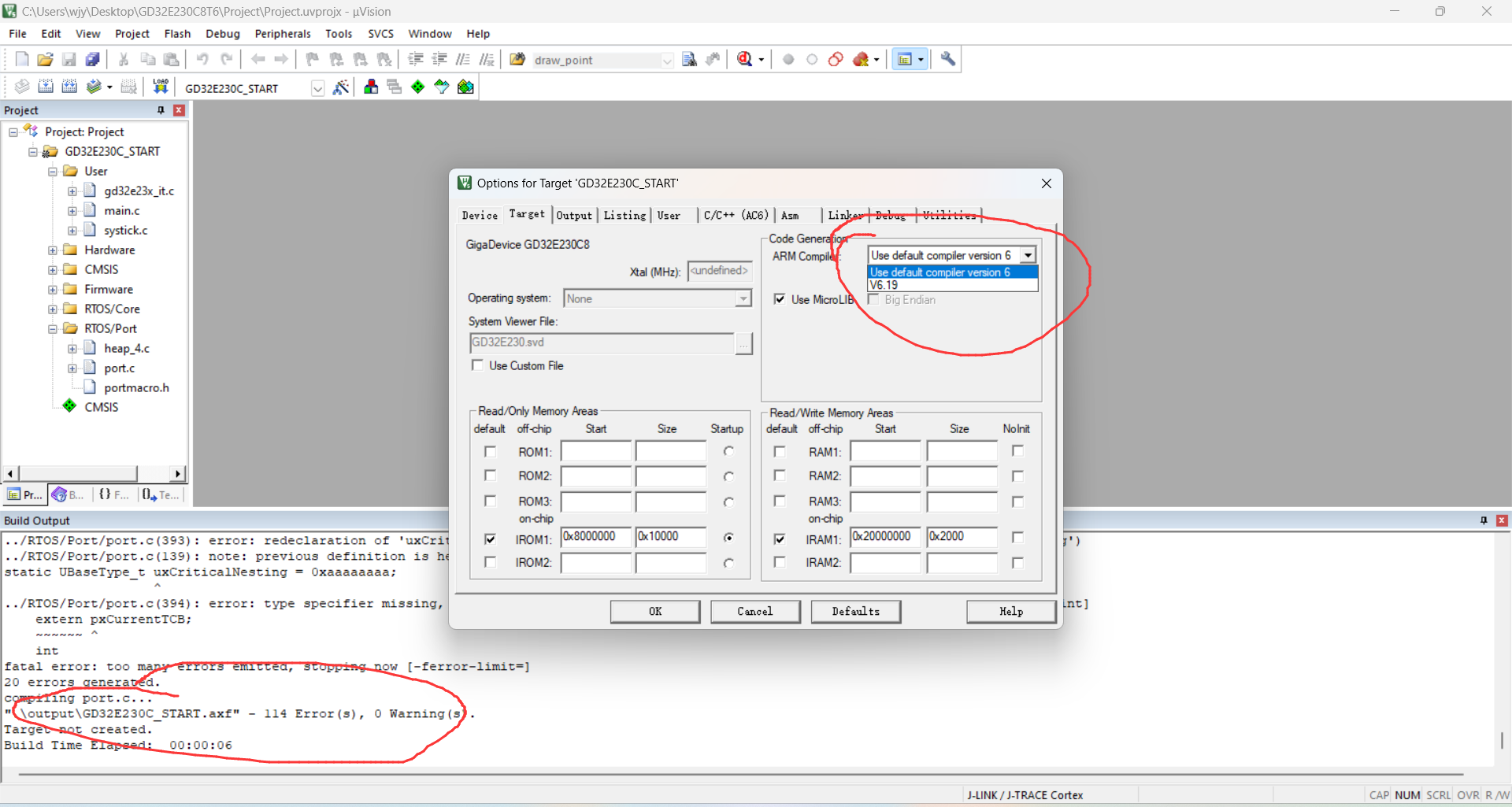Viewport: 1512px width, 807px height.
Task: Click the Save All toolbar icon
Action: tap(93, 60)
